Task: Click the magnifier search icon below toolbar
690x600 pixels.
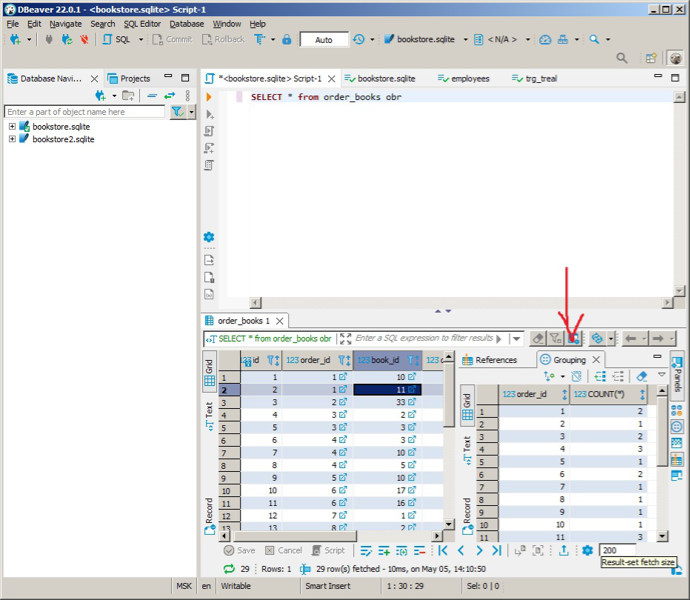Action: click(622, 58)
